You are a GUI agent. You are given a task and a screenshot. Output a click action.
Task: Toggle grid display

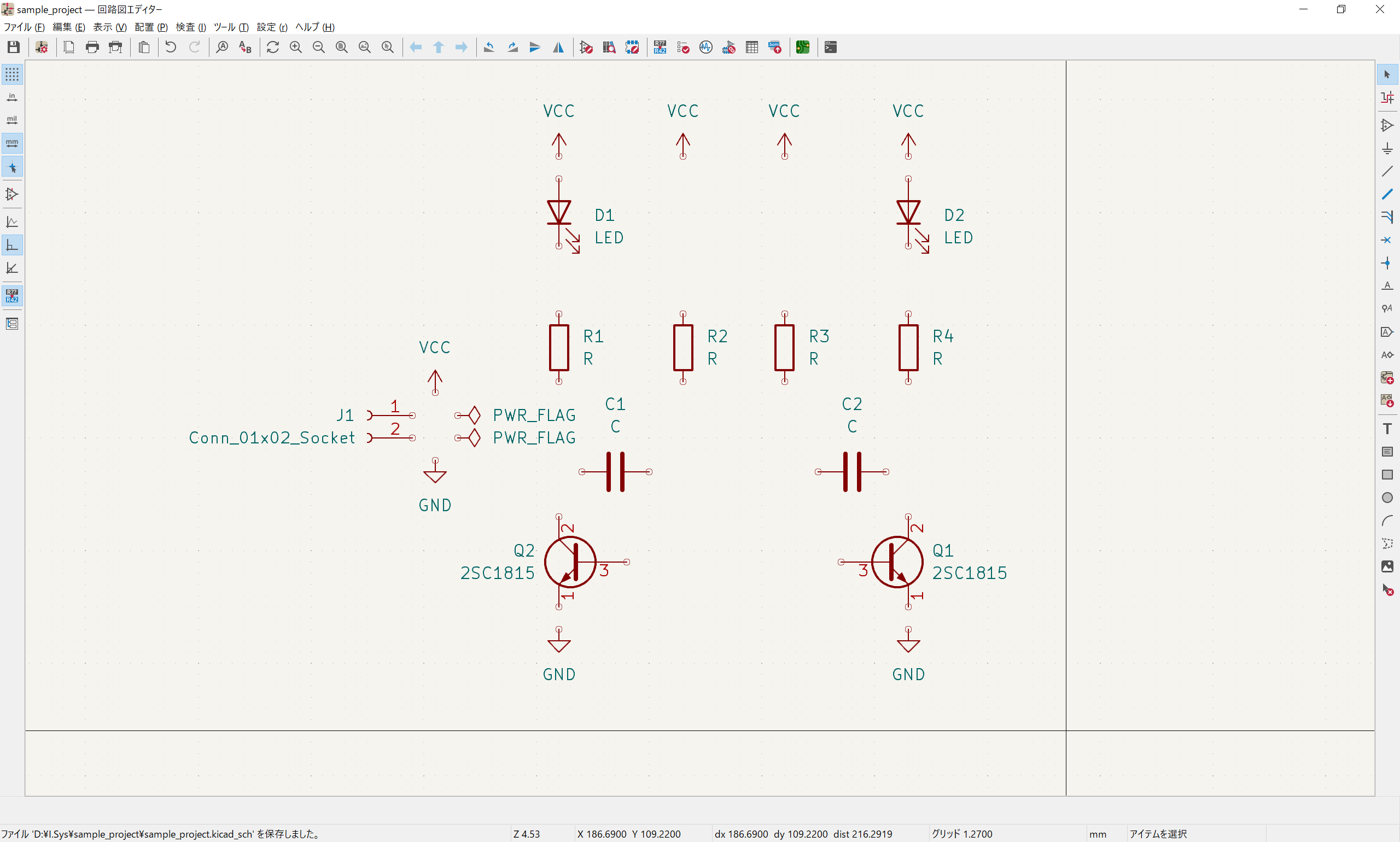point(12,74)
